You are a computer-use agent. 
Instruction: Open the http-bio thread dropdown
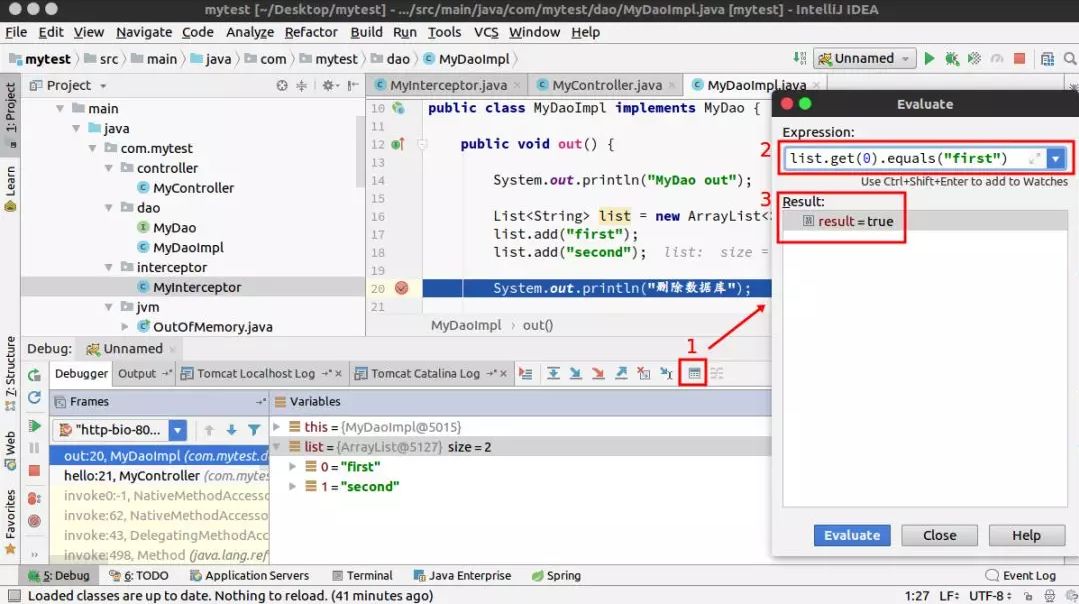tap(178, 430)
